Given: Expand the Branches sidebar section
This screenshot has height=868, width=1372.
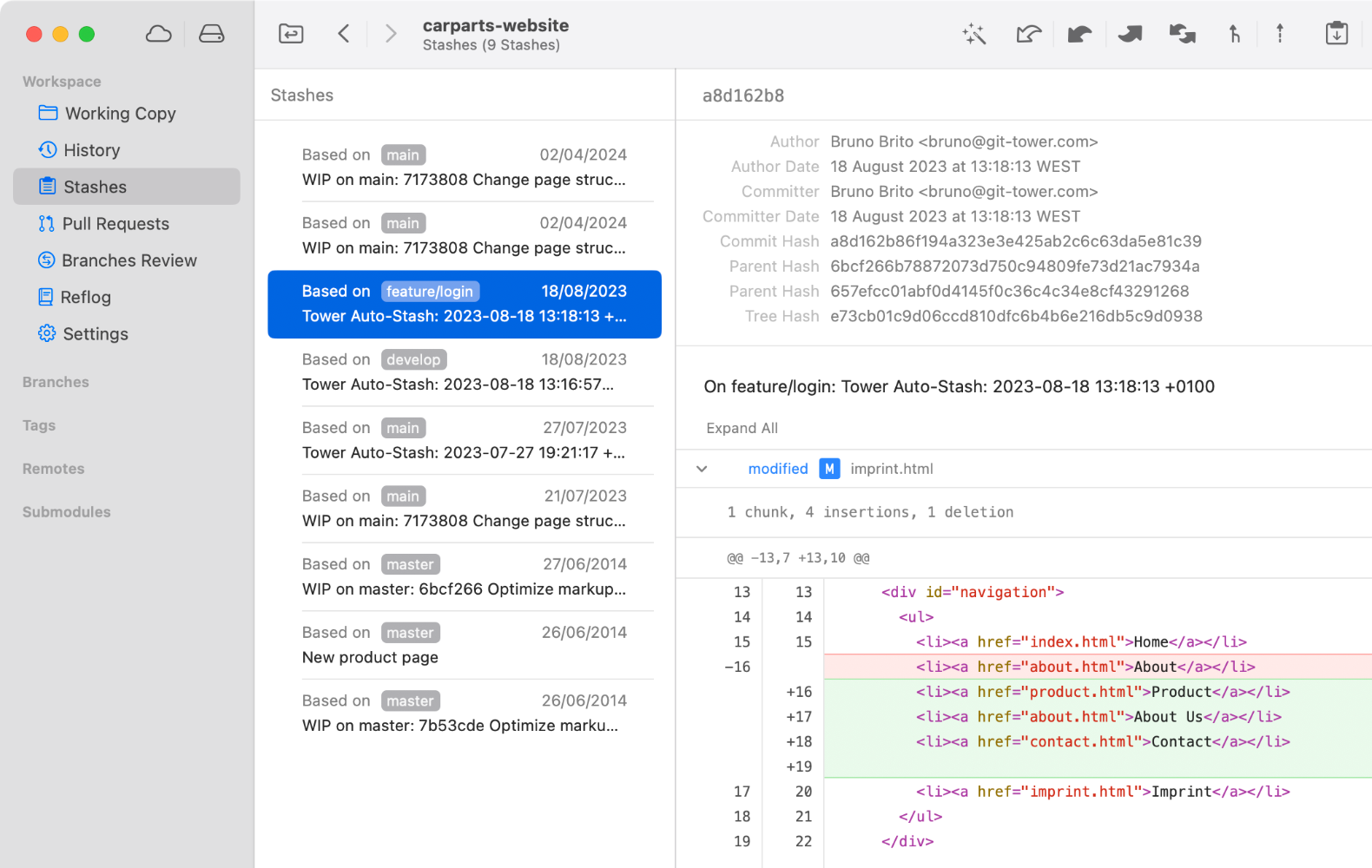Looking at the screenshot, I should point(56,382).
